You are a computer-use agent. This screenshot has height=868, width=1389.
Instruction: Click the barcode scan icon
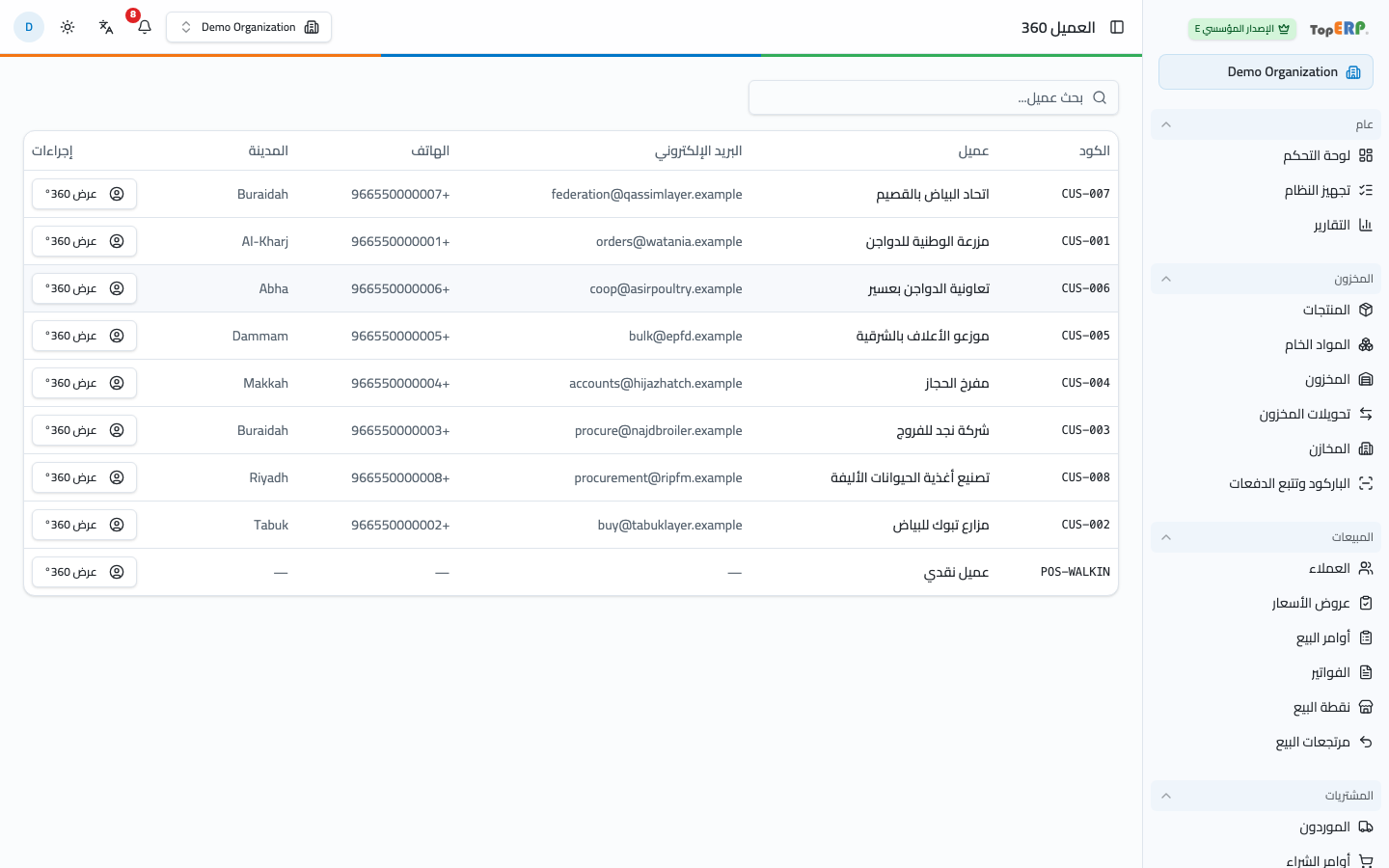coord(1366,483)
